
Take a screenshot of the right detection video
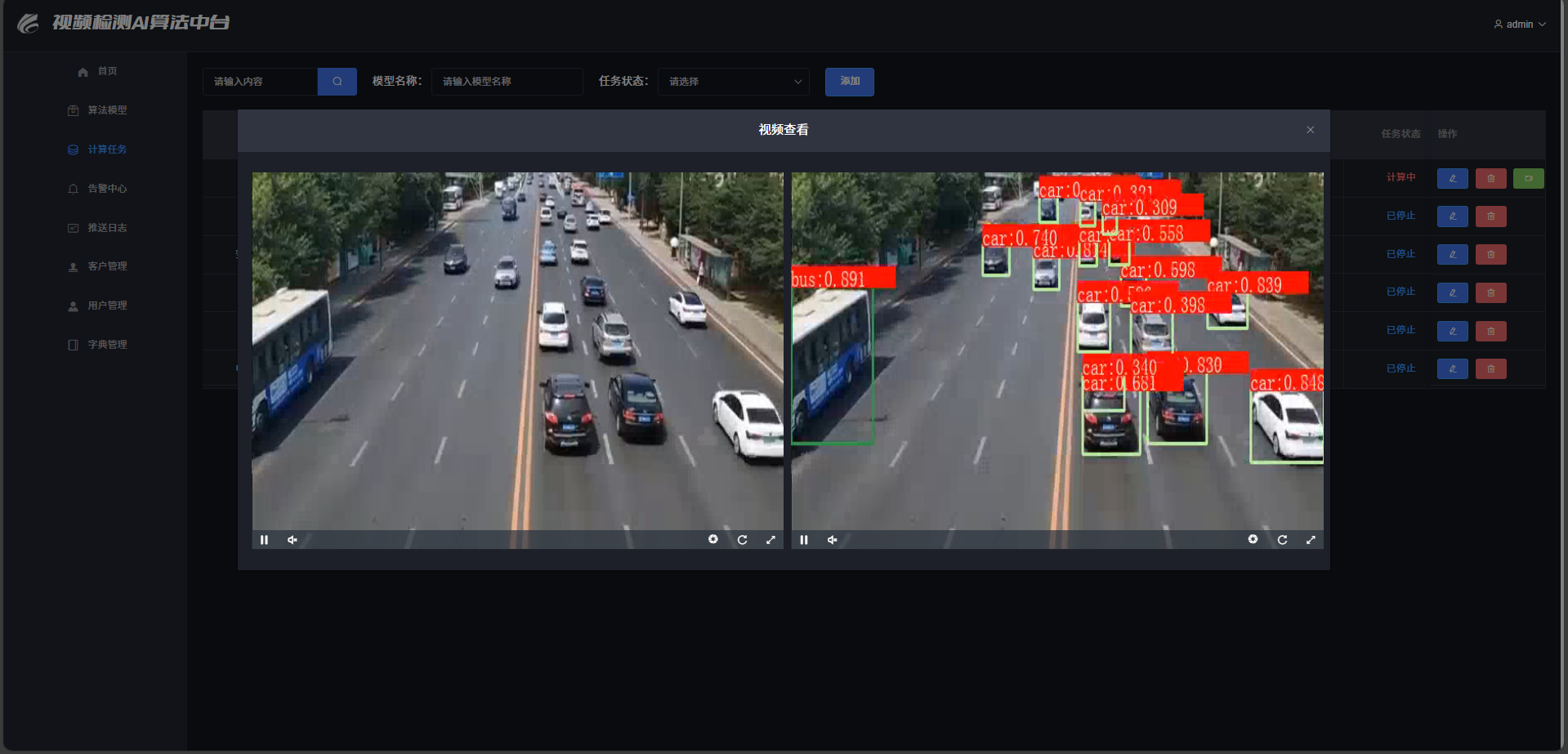point(1253,539)
